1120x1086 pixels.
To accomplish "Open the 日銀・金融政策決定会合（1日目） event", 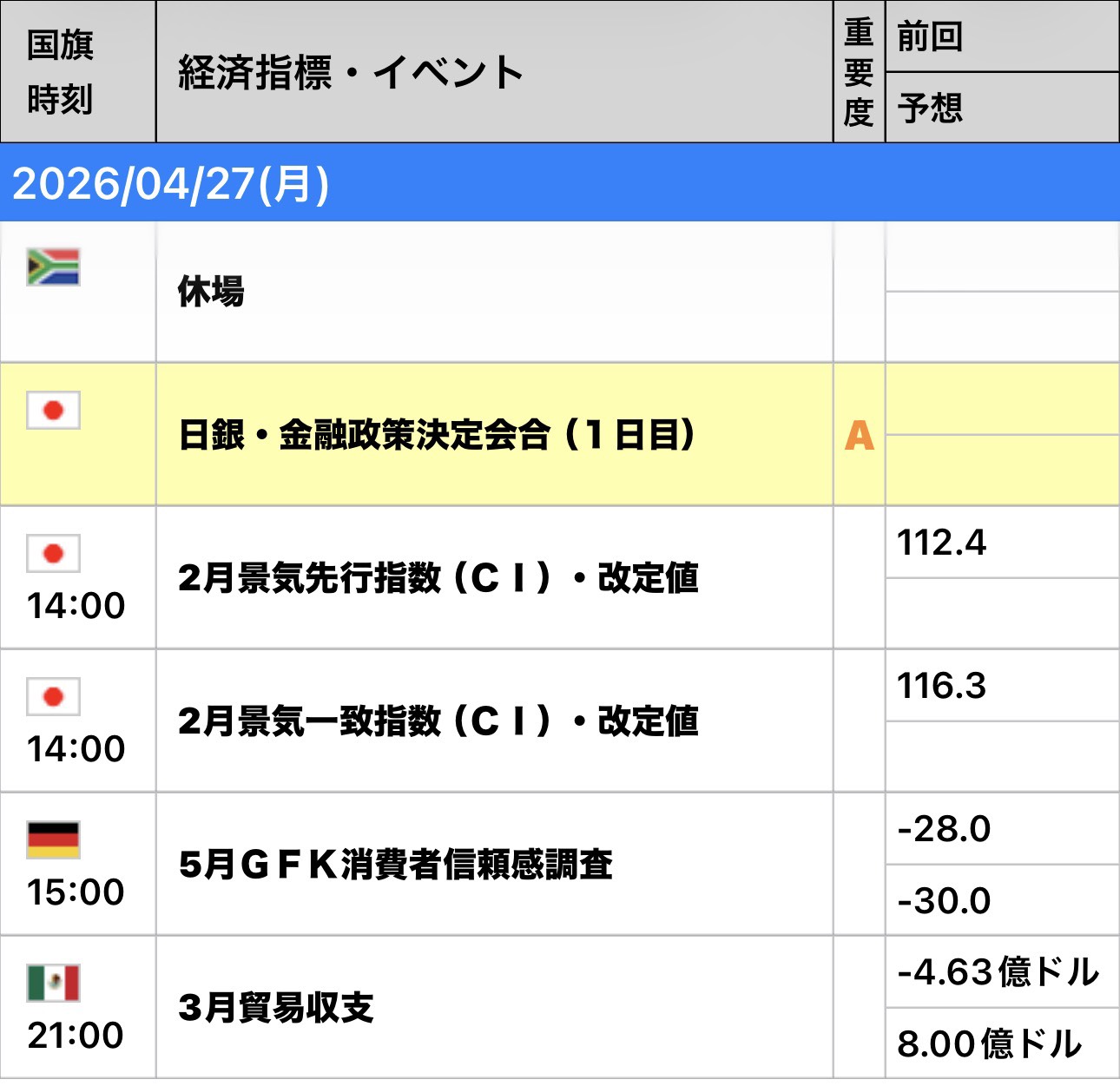I will [437, 435].
